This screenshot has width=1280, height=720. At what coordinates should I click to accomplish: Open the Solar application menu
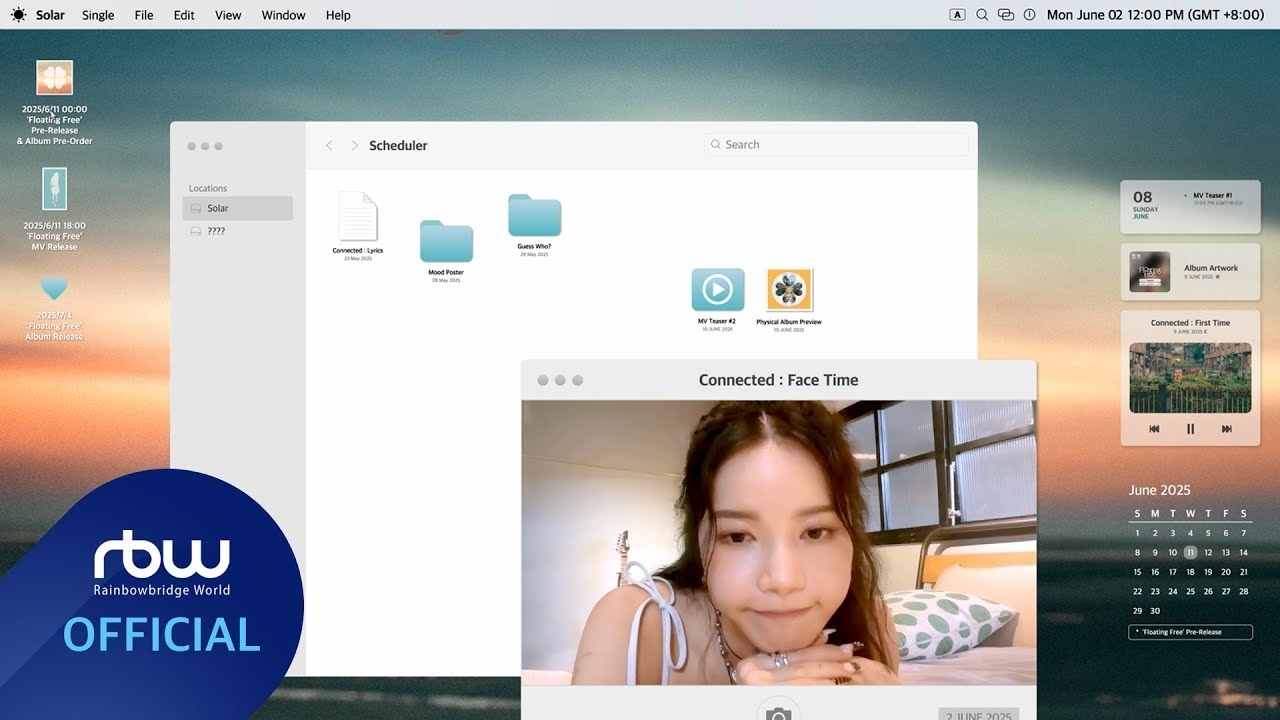[x=50, y=15]
